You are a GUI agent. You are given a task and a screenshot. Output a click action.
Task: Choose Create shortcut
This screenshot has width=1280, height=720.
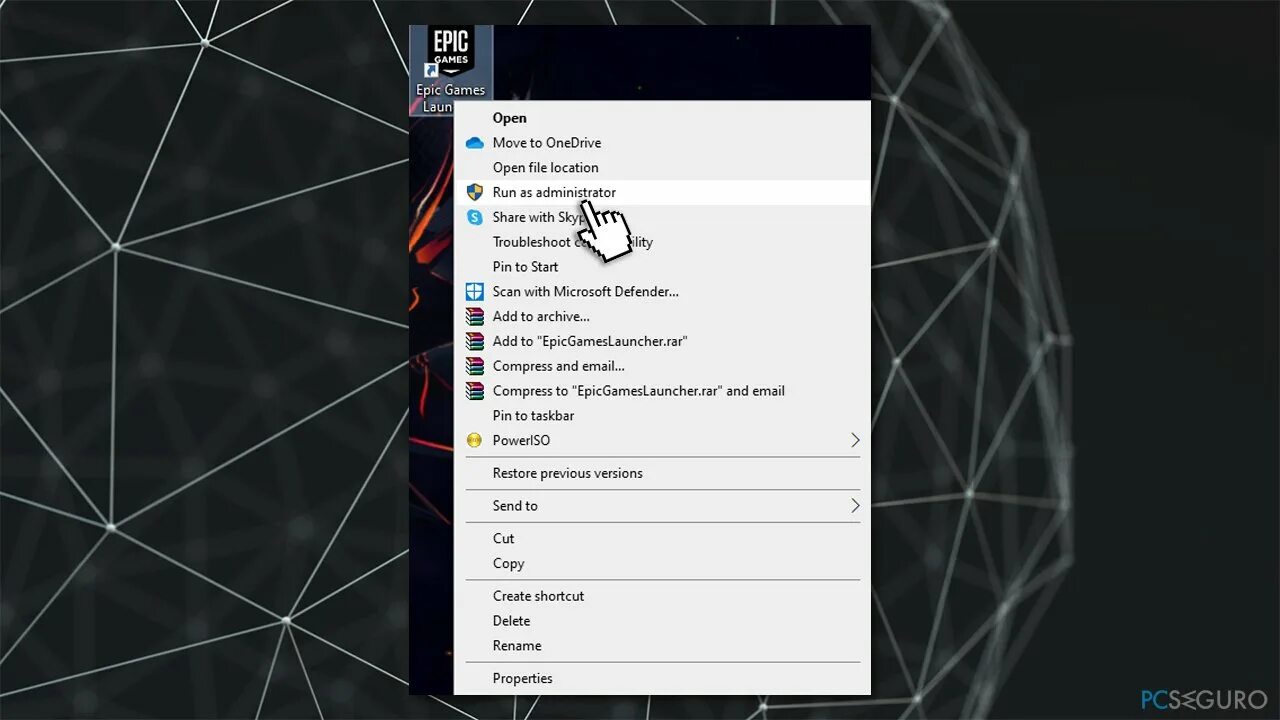pyautogui.click(x=662, y=596)
